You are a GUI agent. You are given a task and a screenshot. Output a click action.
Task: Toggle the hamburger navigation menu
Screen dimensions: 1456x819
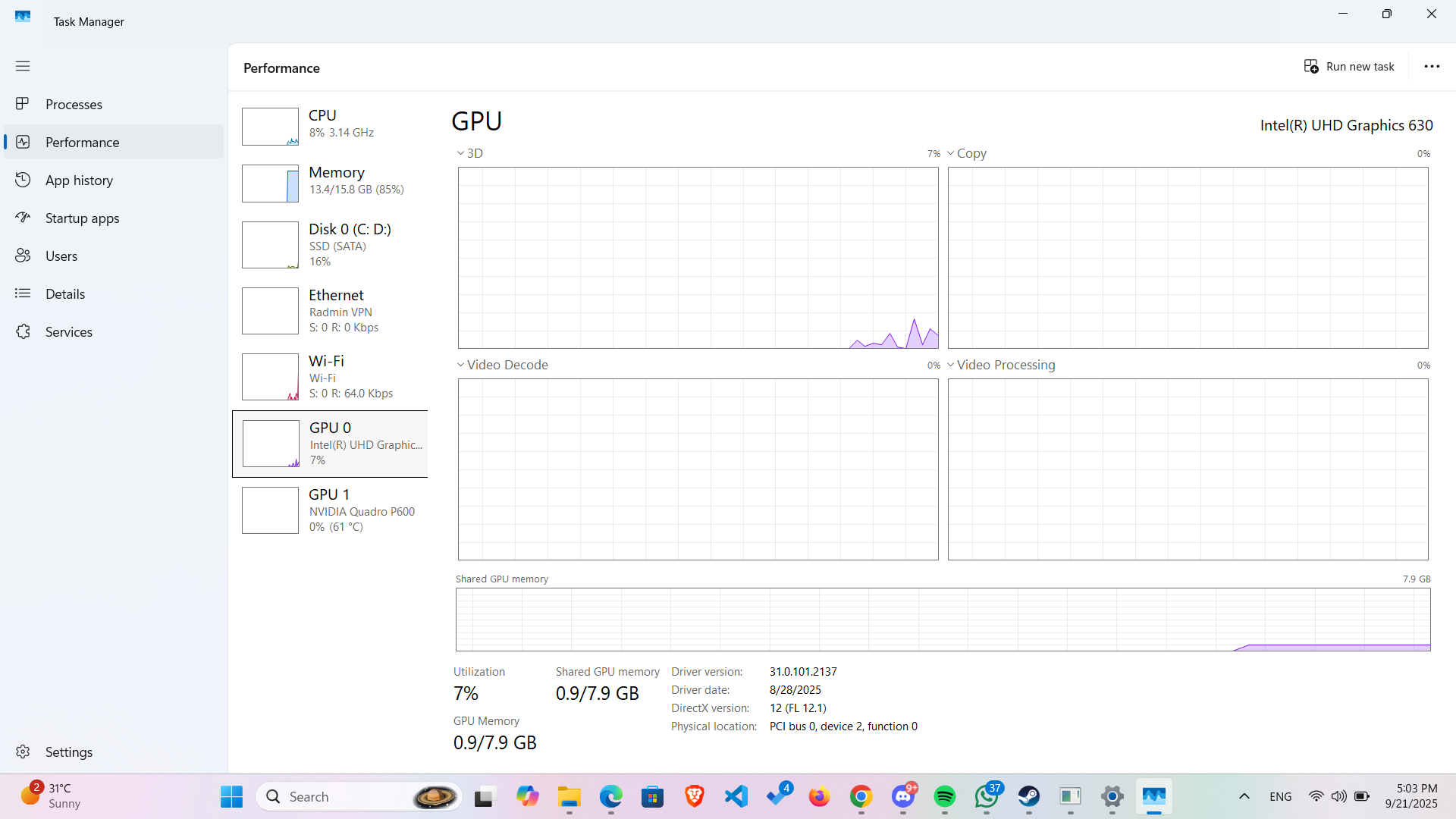pos(23,66)
